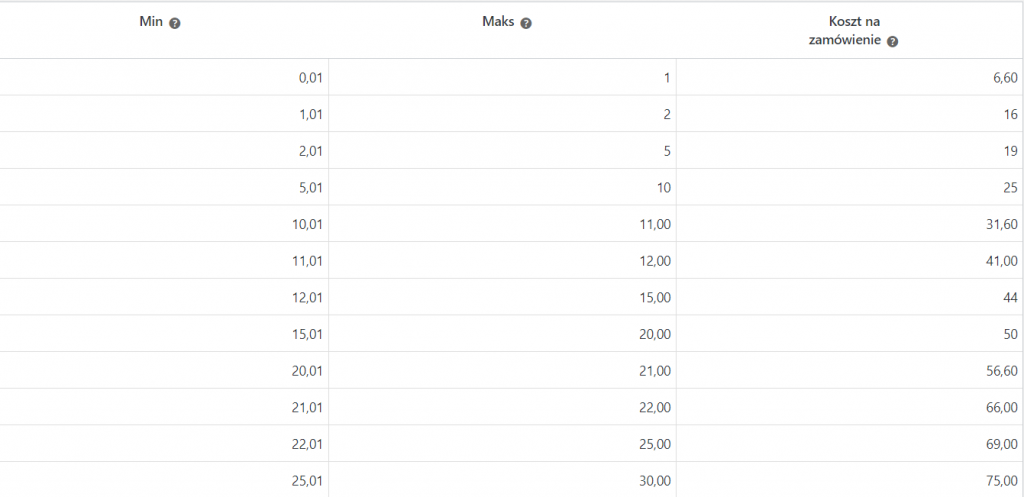Open the Koszt na zamówienie help icon

coord(893,41)
